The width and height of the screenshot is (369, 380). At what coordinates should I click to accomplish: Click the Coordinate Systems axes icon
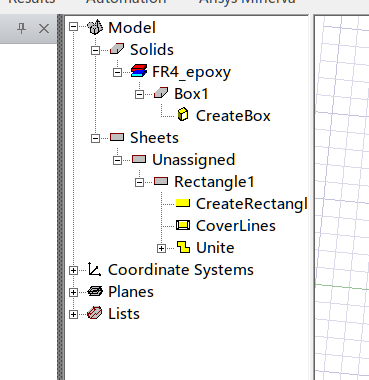coord(94,269)
